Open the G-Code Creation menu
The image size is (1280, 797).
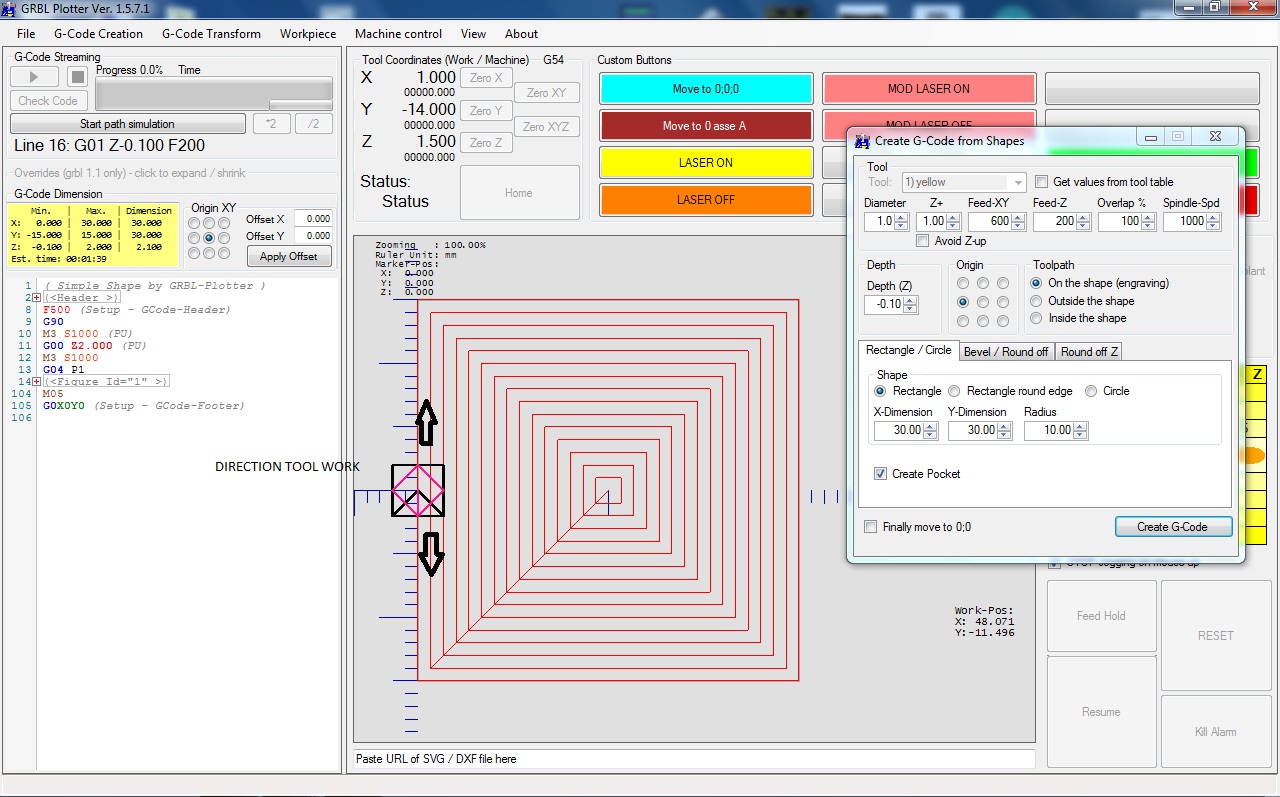[x=98, y=34]
